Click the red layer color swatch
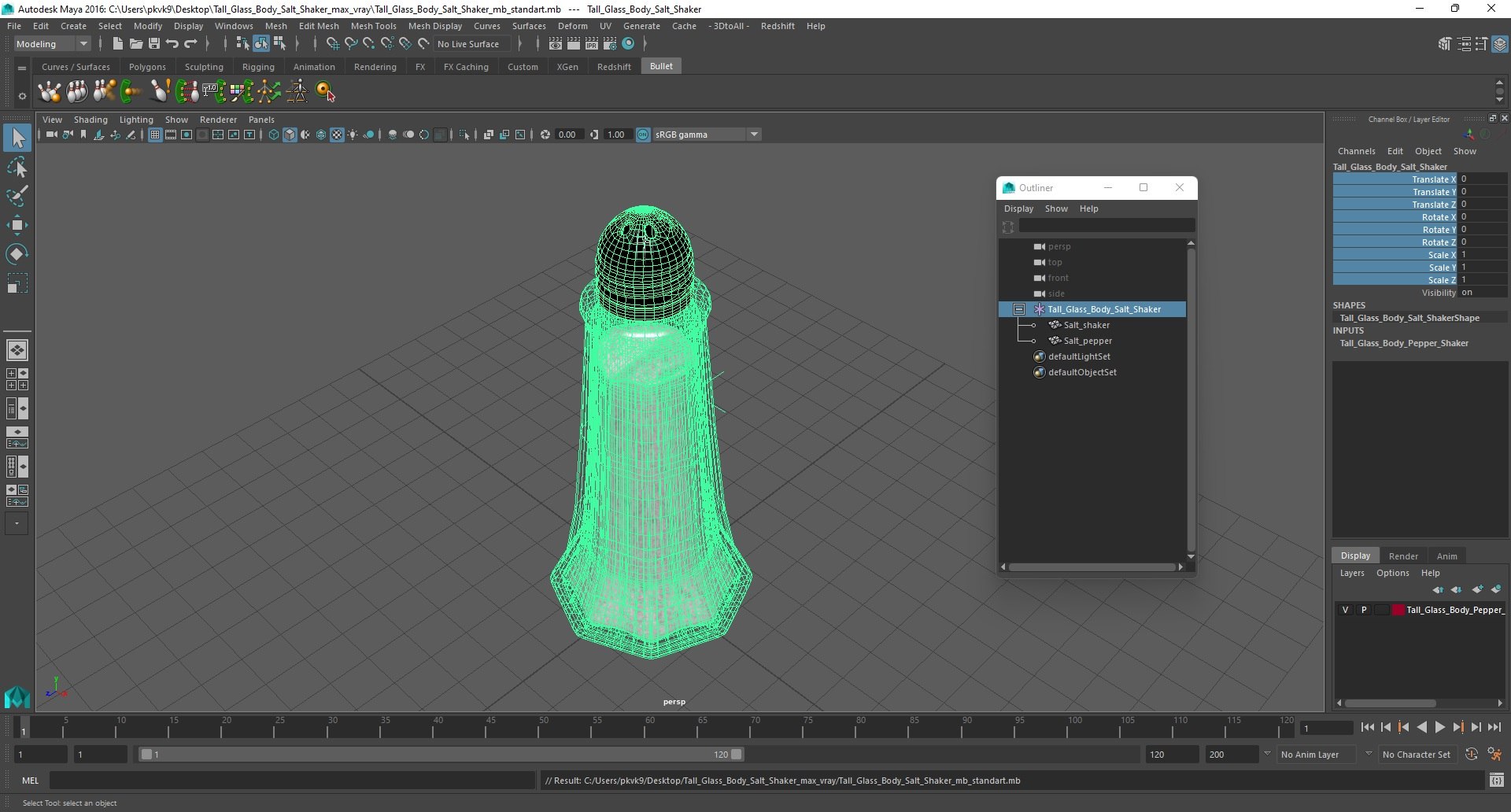The image size is (1511, 812). point(1398,610)
